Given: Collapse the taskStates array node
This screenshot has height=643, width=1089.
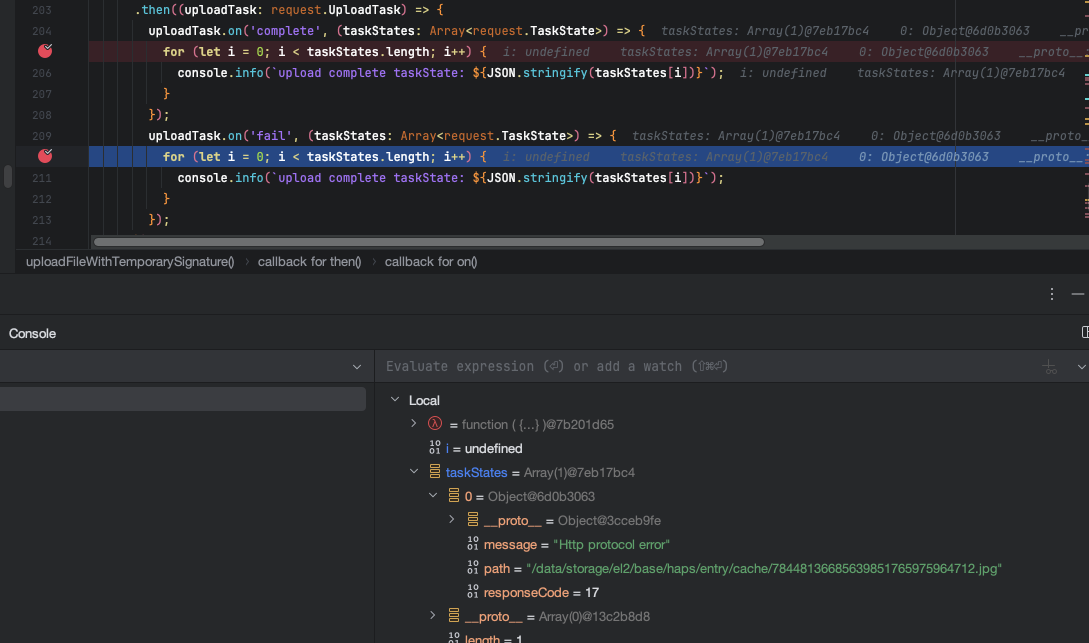Looking at the screenshot, I should pyautogui.click(x=414, y=472).
